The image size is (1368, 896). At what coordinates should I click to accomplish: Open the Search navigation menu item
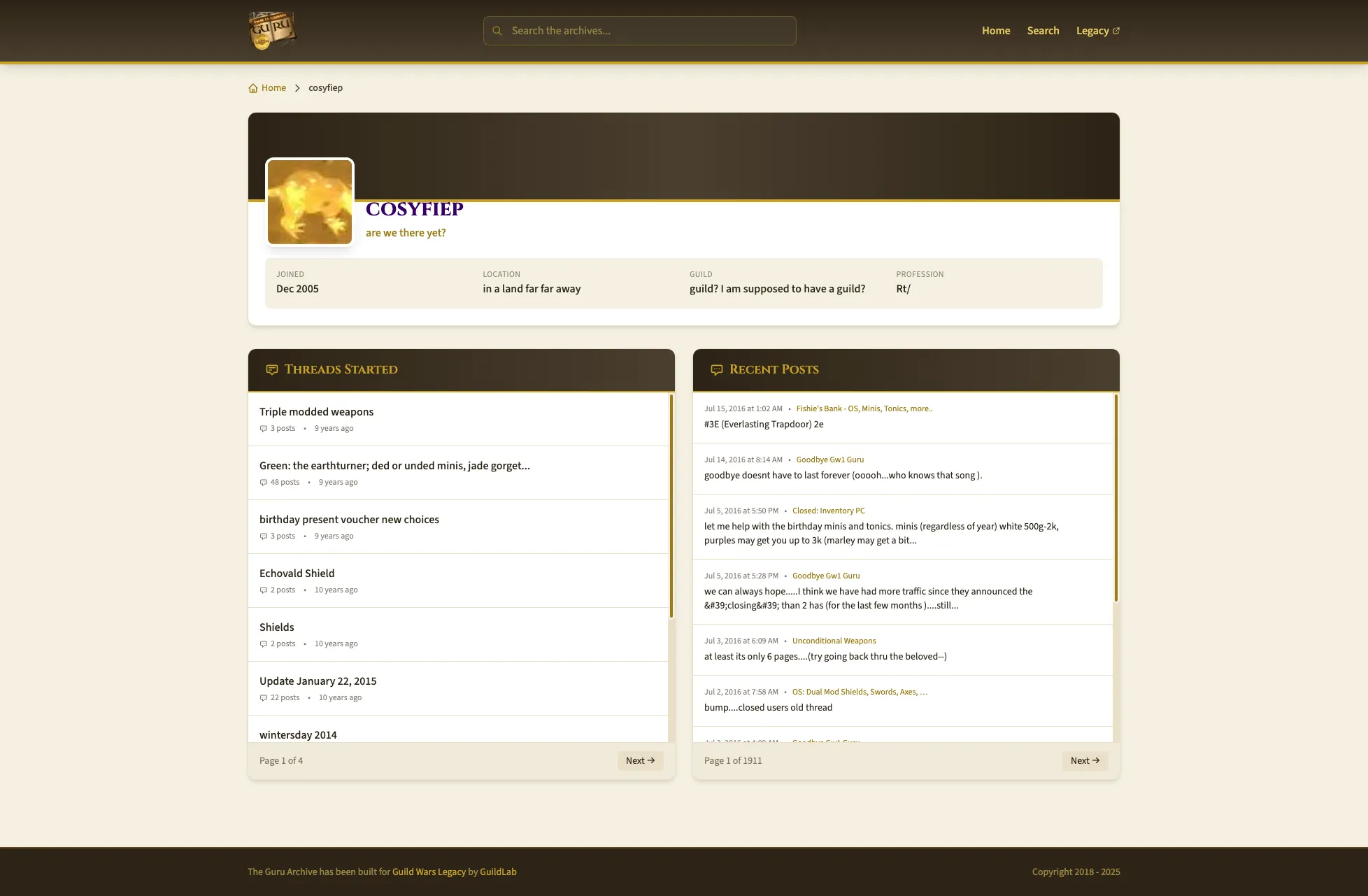point(1043,31)
